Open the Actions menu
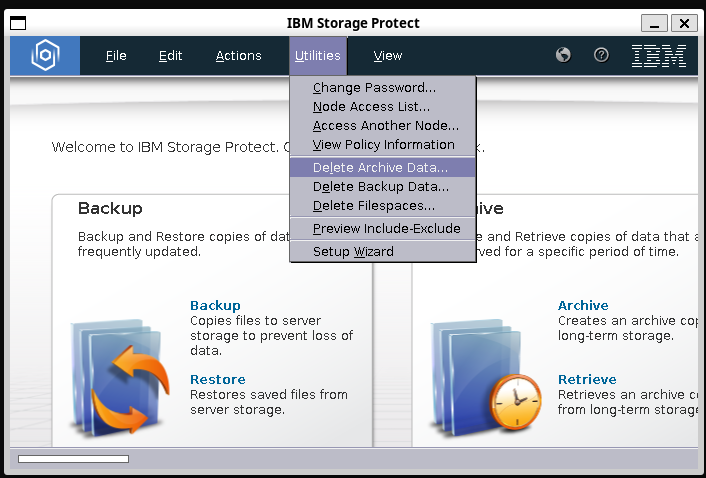The height and width of the screenshot is (478, 706). click(238, 56)
